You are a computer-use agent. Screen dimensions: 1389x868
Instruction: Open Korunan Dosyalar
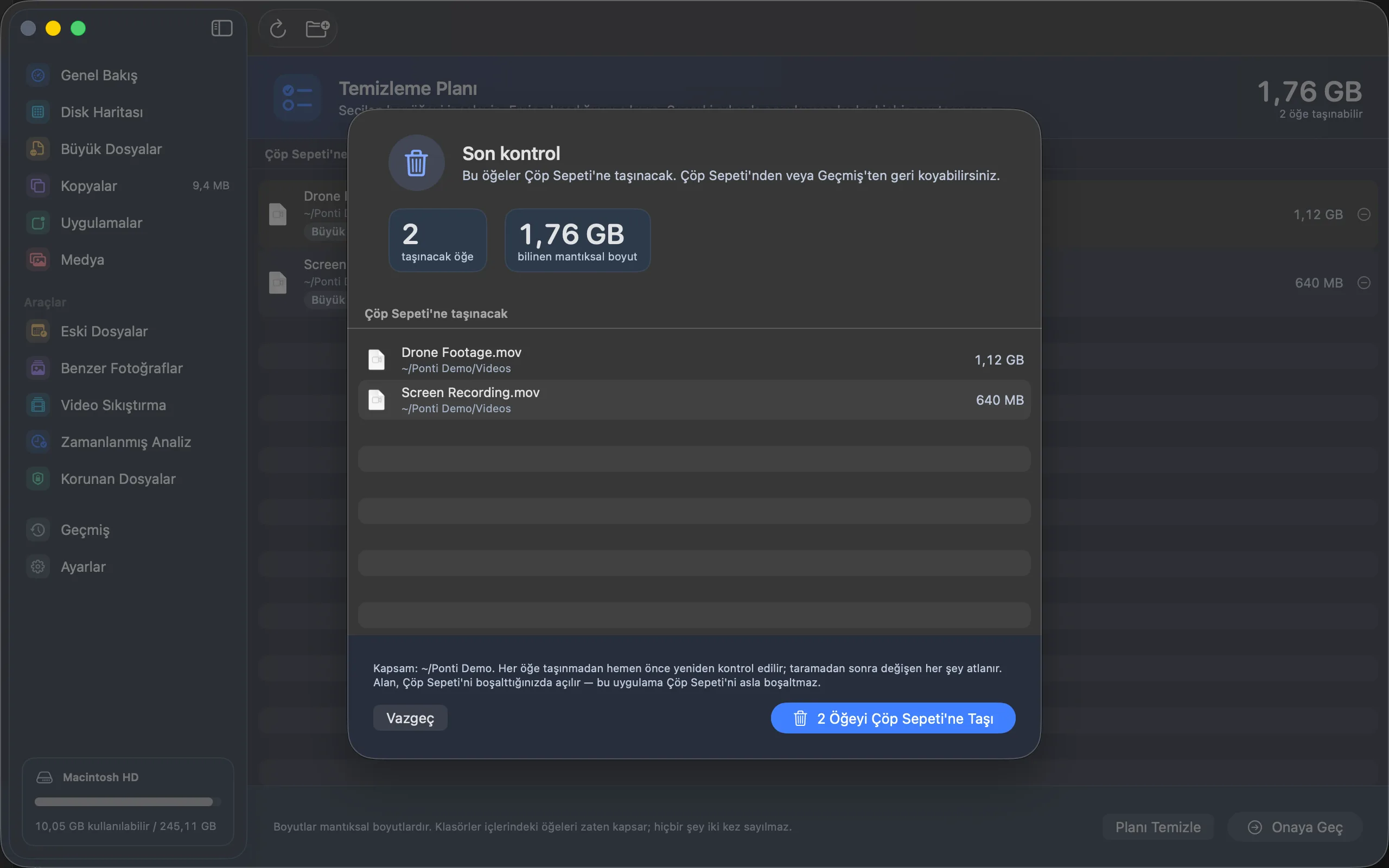click(x=128, y=479)
